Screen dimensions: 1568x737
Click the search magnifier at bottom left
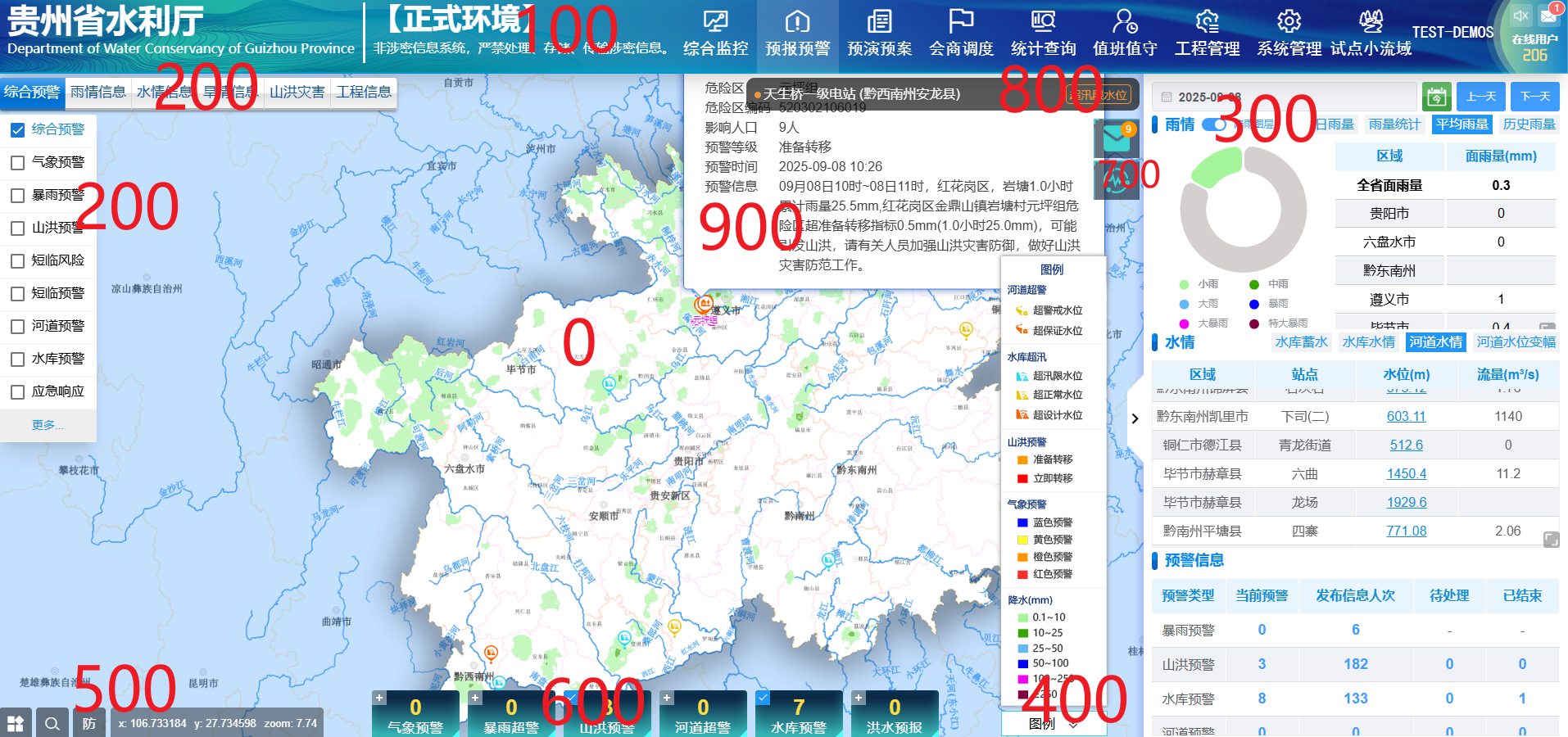coord(52,723)
